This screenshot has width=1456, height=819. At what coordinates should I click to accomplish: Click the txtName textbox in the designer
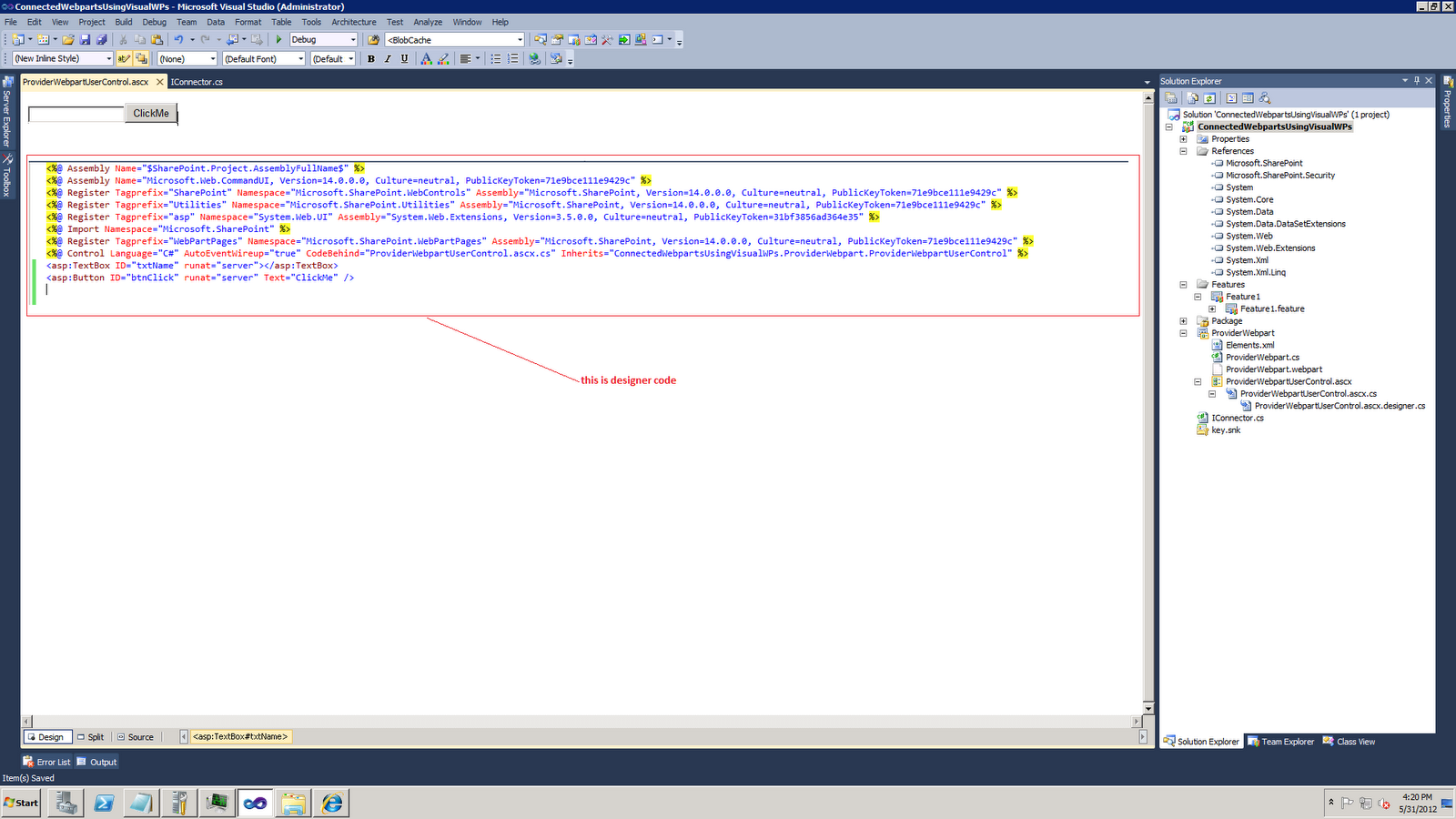pos(76,114)
